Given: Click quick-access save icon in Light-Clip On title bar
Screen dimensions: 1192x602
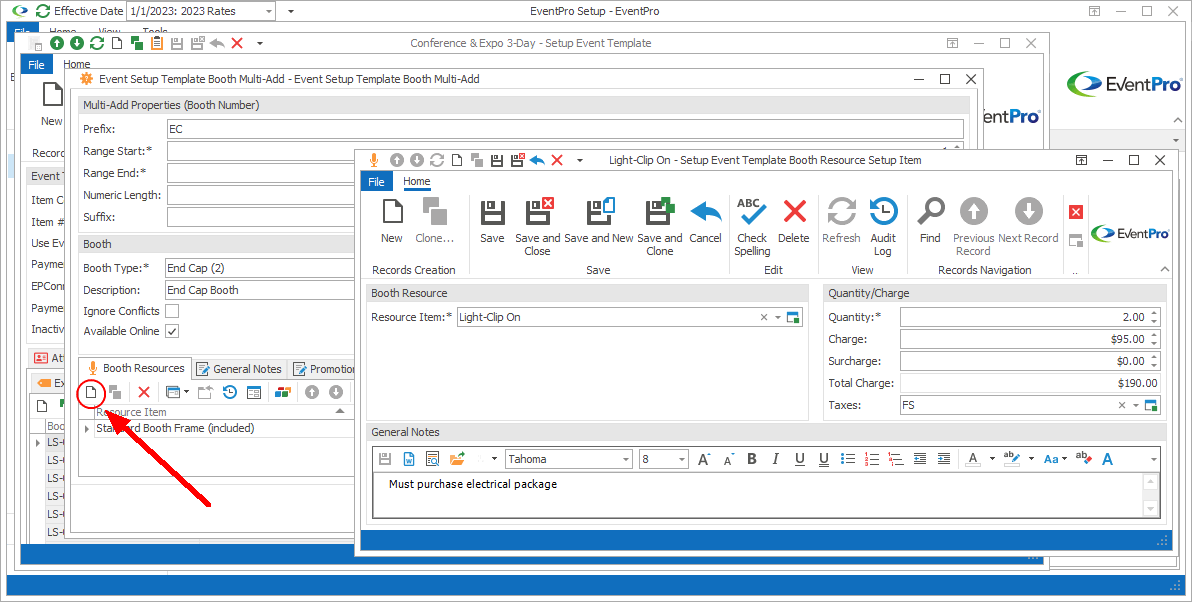Looking at the screenshot, I should click(497, 160).
